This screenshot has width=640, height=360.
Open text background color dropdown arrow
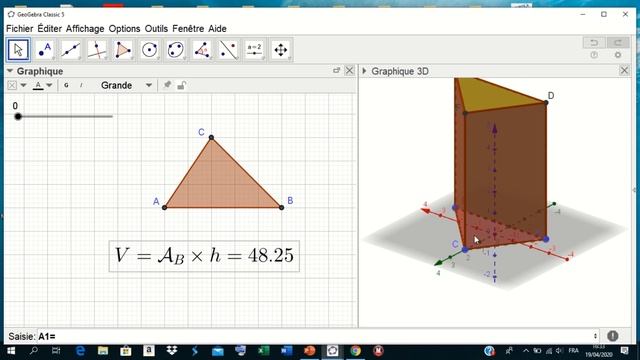pos(23,85)
